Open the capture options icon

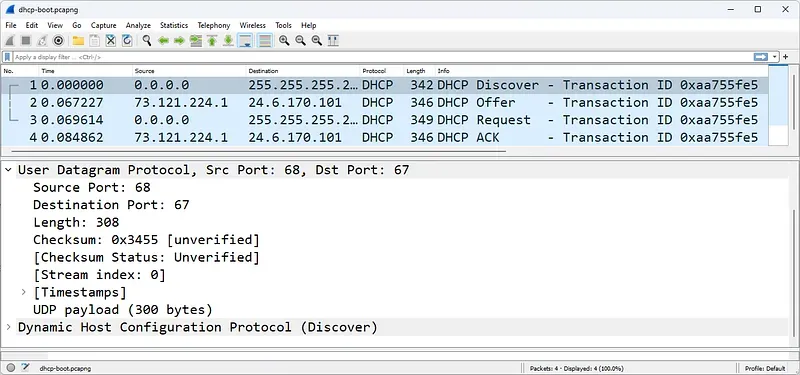pyautogui.click(x=59, y=41)
